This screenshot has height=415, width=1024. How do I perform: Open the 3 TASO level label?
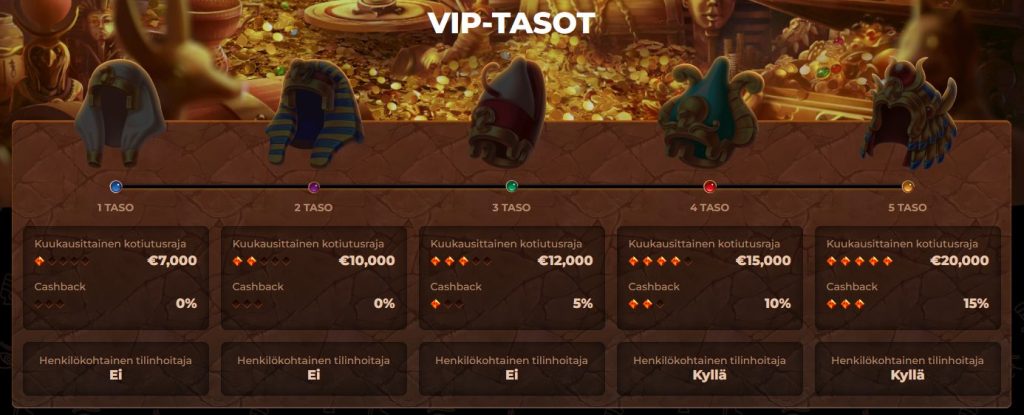[x=511, y=208]
